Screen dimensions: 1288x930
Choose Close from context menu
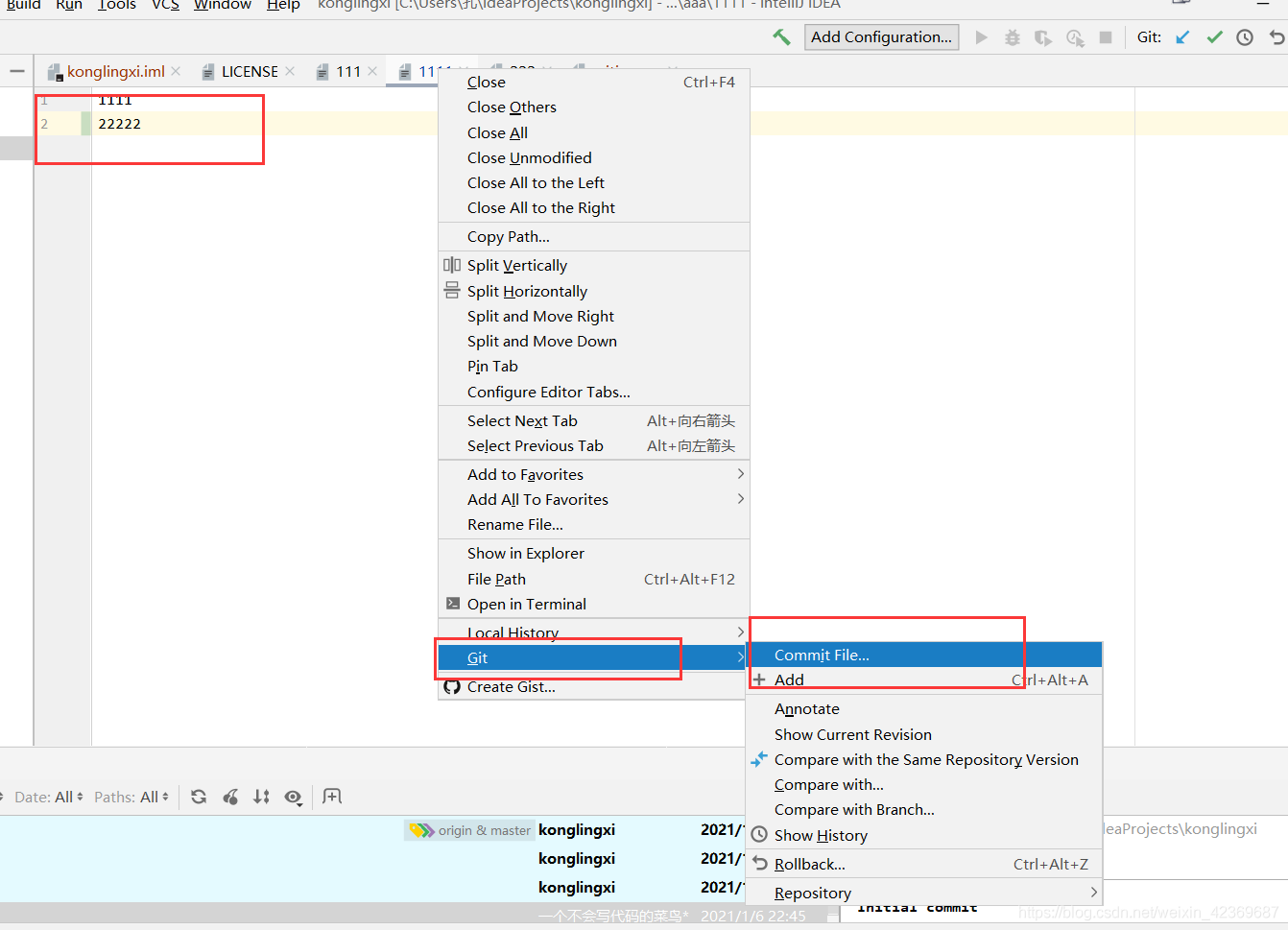(x=593, y=82)
